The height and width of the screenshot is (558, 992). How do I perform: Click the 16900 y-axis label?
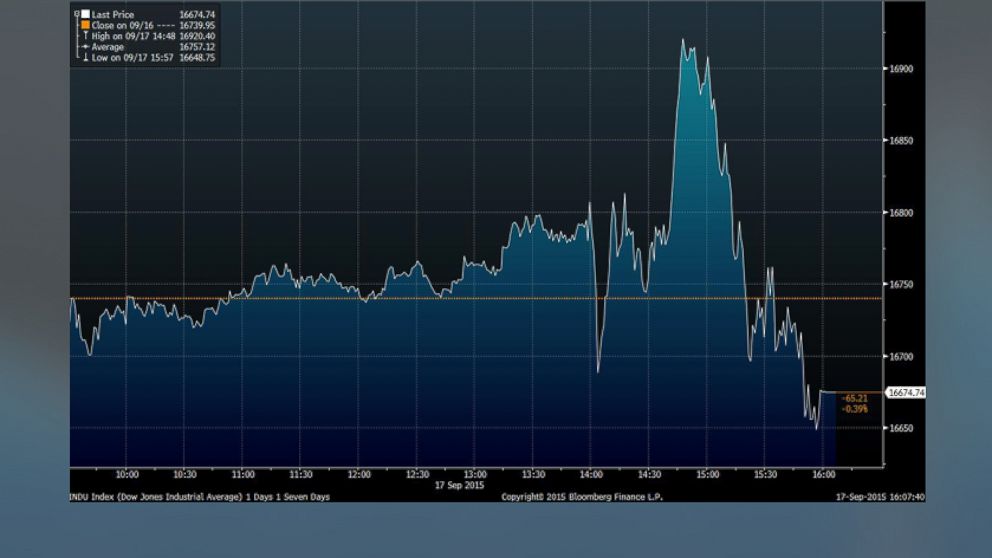point(902,69)
